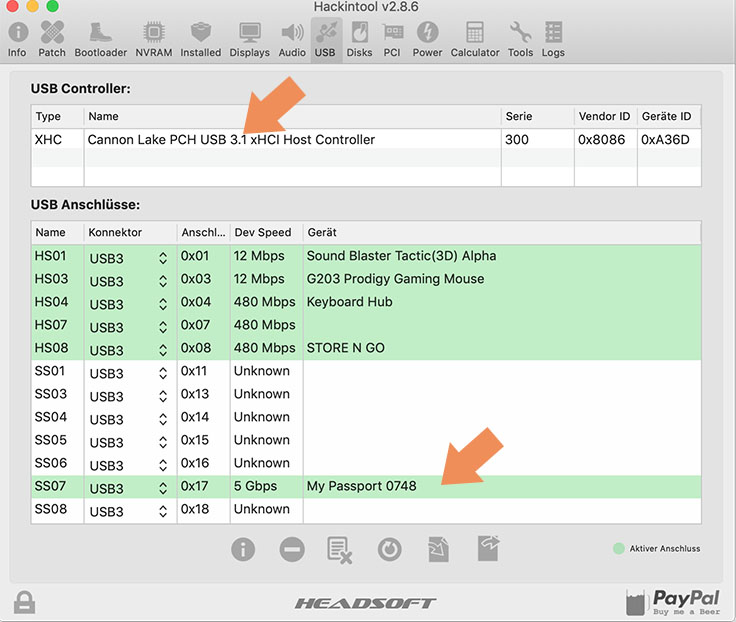This screenshot has height=622, width=736.
Task: Click the remove port minus icon
Action: point(292,549)
